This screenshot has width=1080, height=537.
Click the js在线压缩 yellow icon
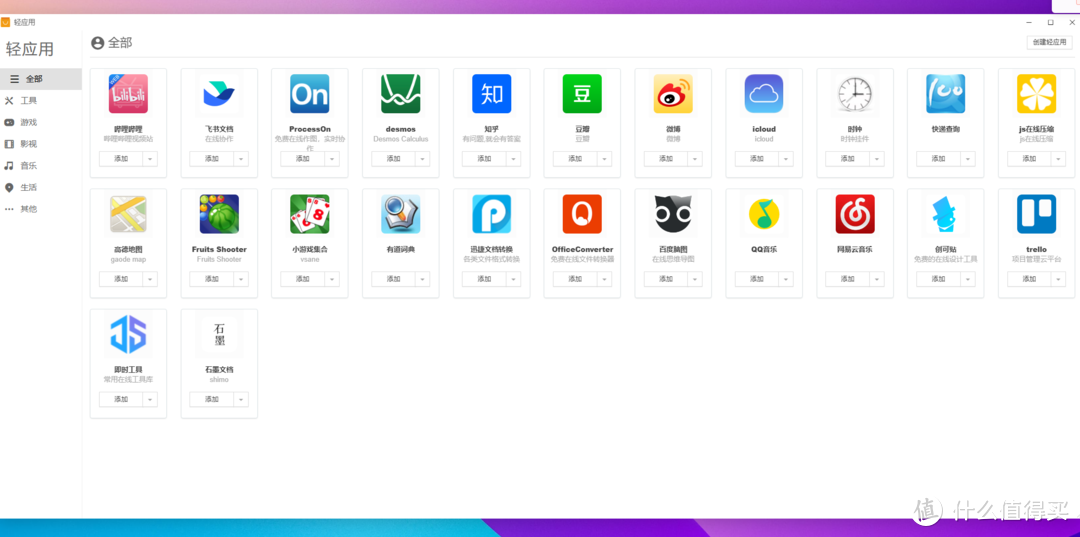point(1037,94)
